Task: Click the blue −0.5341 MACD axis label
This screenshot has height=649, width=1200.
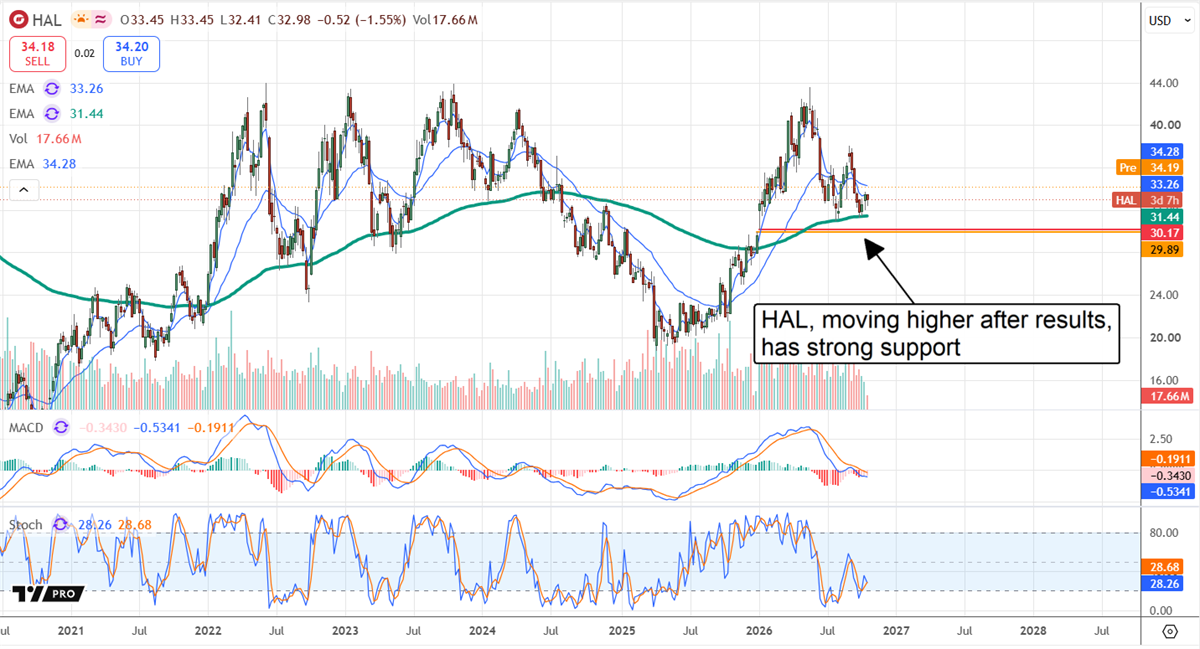Action: point(1168,491)
